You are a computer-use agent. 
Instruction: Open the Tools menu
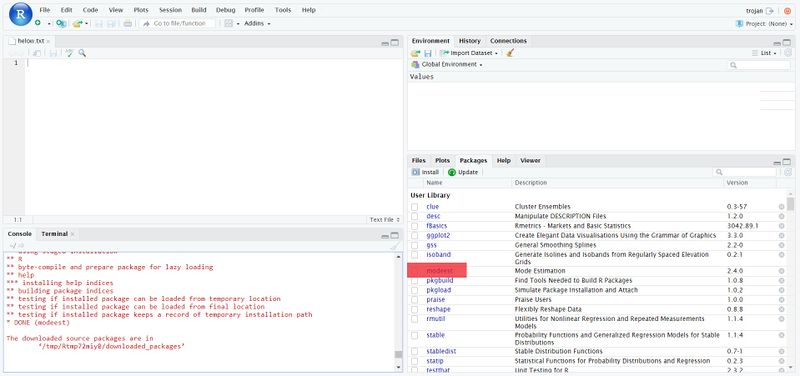point(283,10)
